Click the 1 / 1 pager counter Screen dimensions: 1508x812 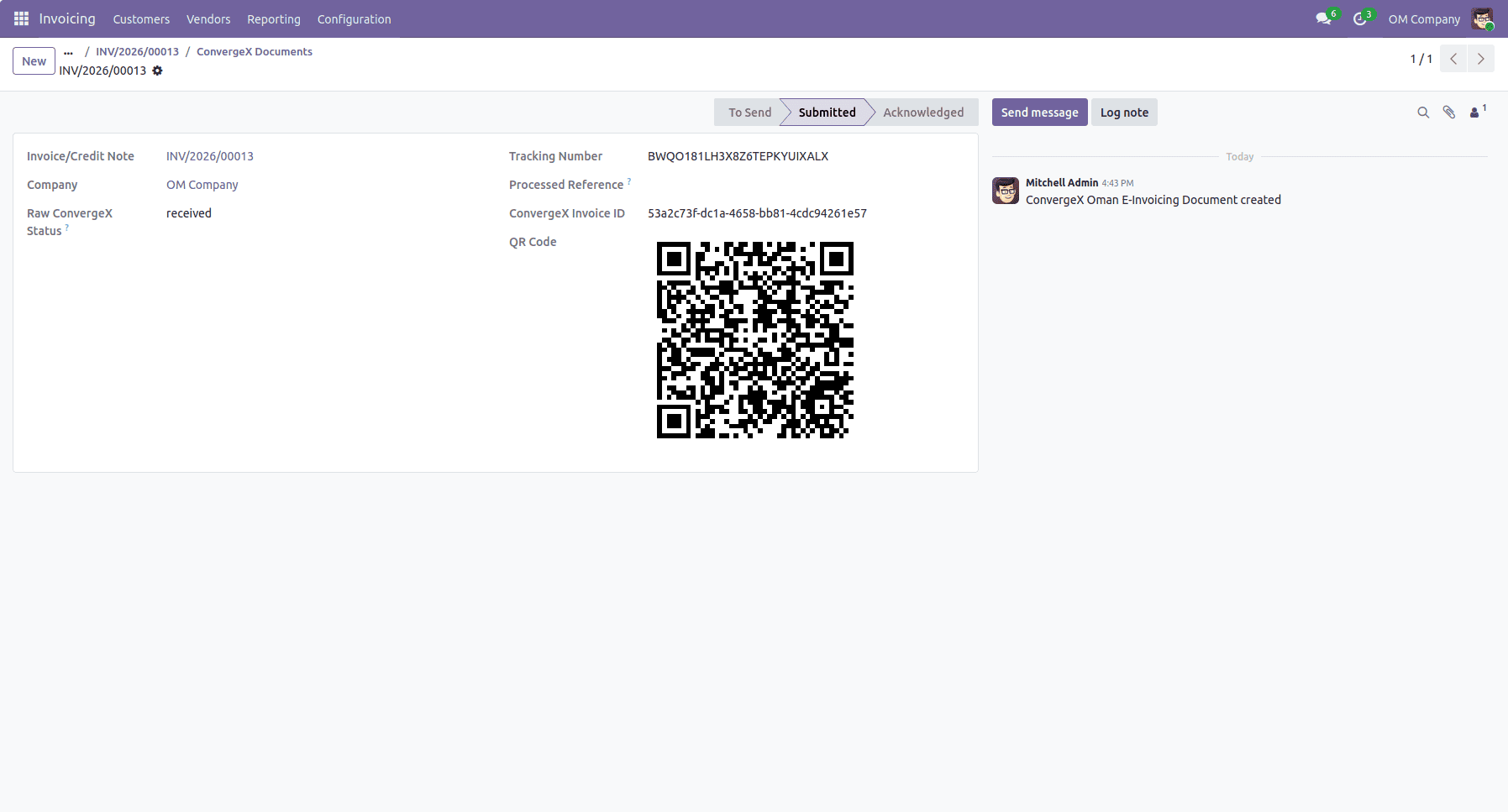1421,59
